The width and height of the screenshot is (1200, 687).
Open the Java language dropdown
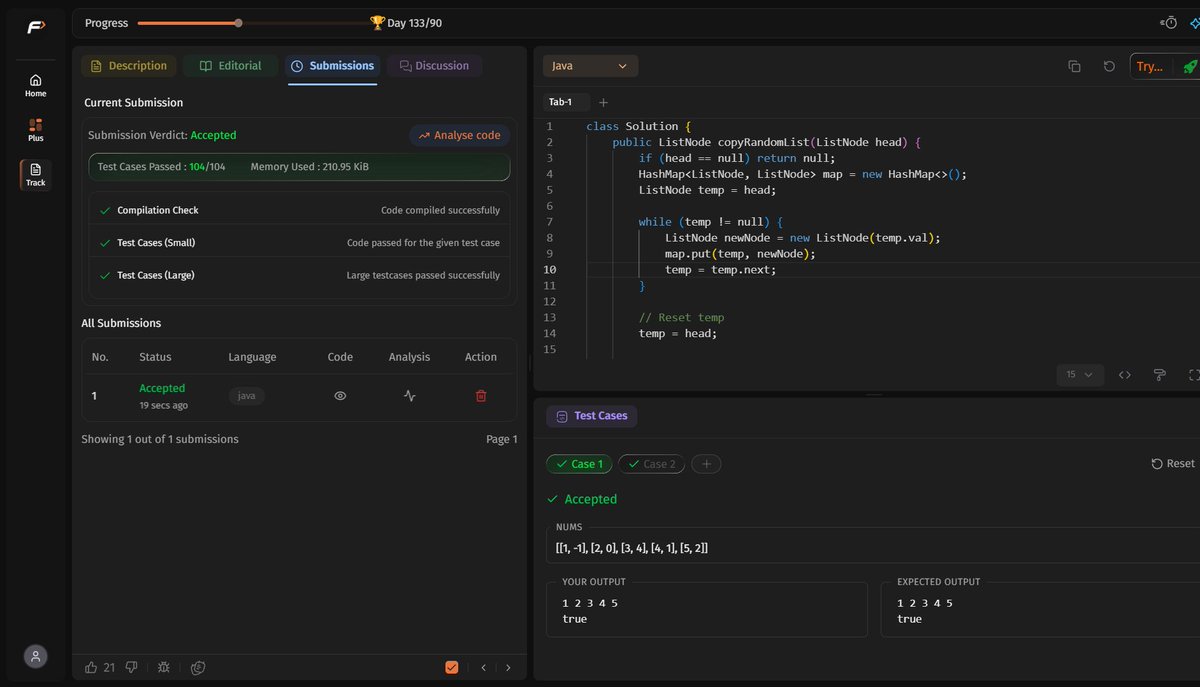(590, 66)
